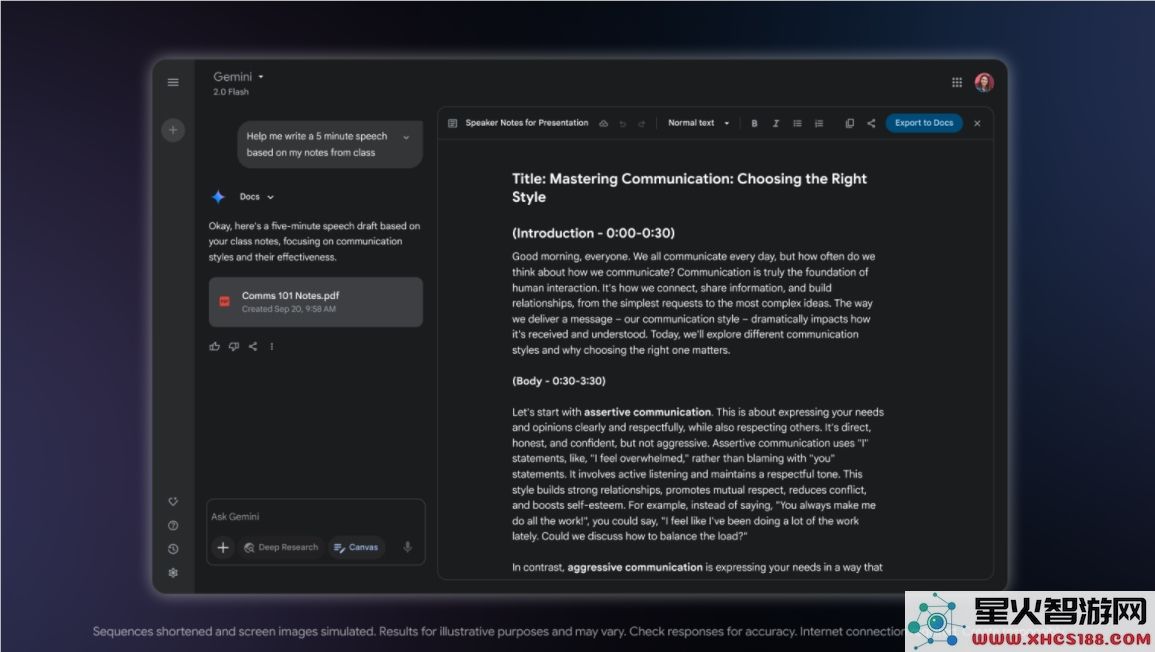Insert a numbered list
The image size is (1155, 652).
click(x=818, y=124)
